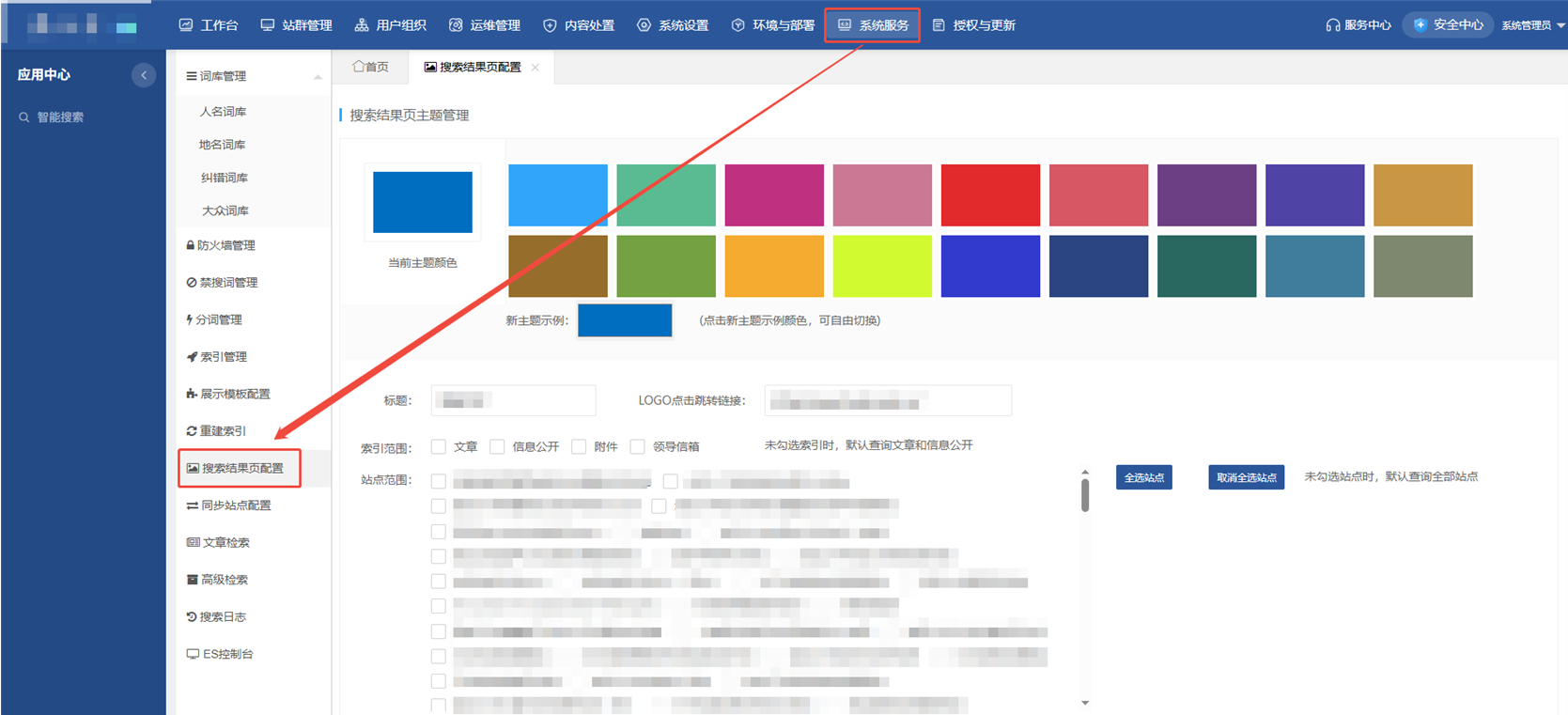Screen dimensions: 1568x715
Task: Click the 取消全选站点 button
Action: click(1247, 477)
